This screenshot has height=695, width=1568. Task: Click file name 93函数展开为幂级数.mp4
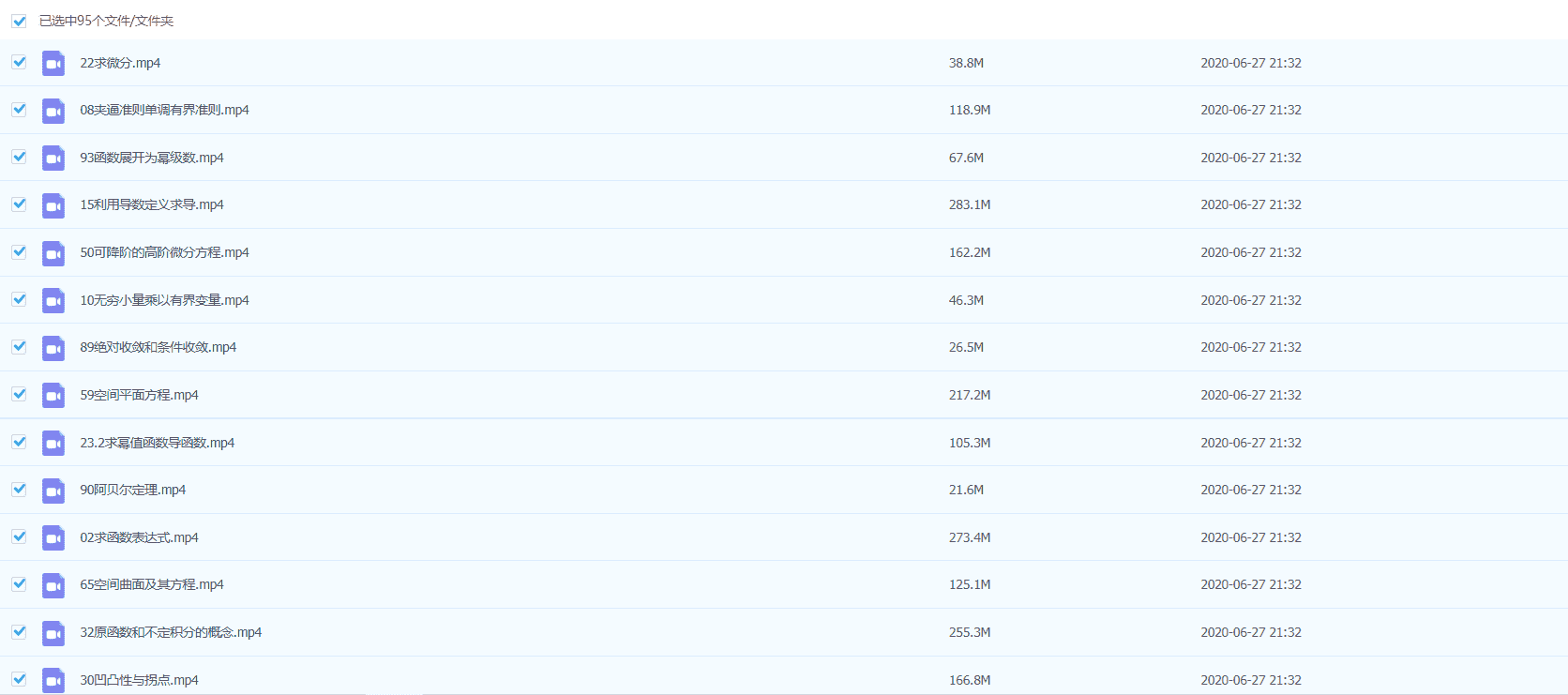(x=152, y=158)
